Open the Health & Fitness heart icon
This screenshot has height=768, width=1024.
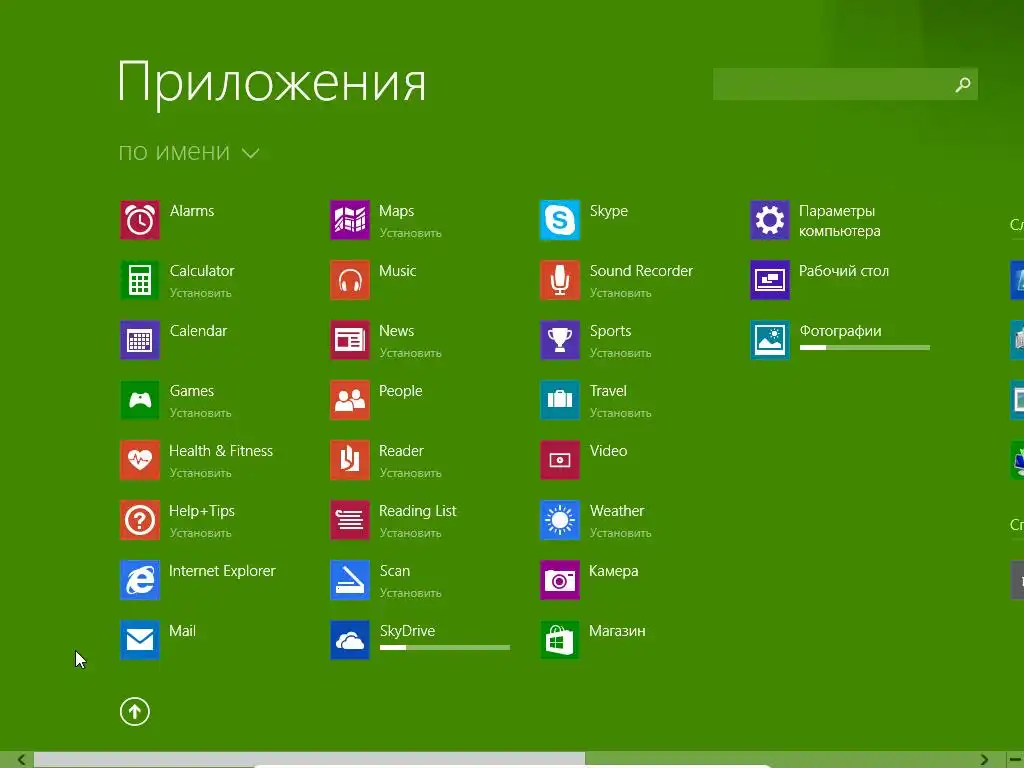pyautogui.click(x=140, y=460)
